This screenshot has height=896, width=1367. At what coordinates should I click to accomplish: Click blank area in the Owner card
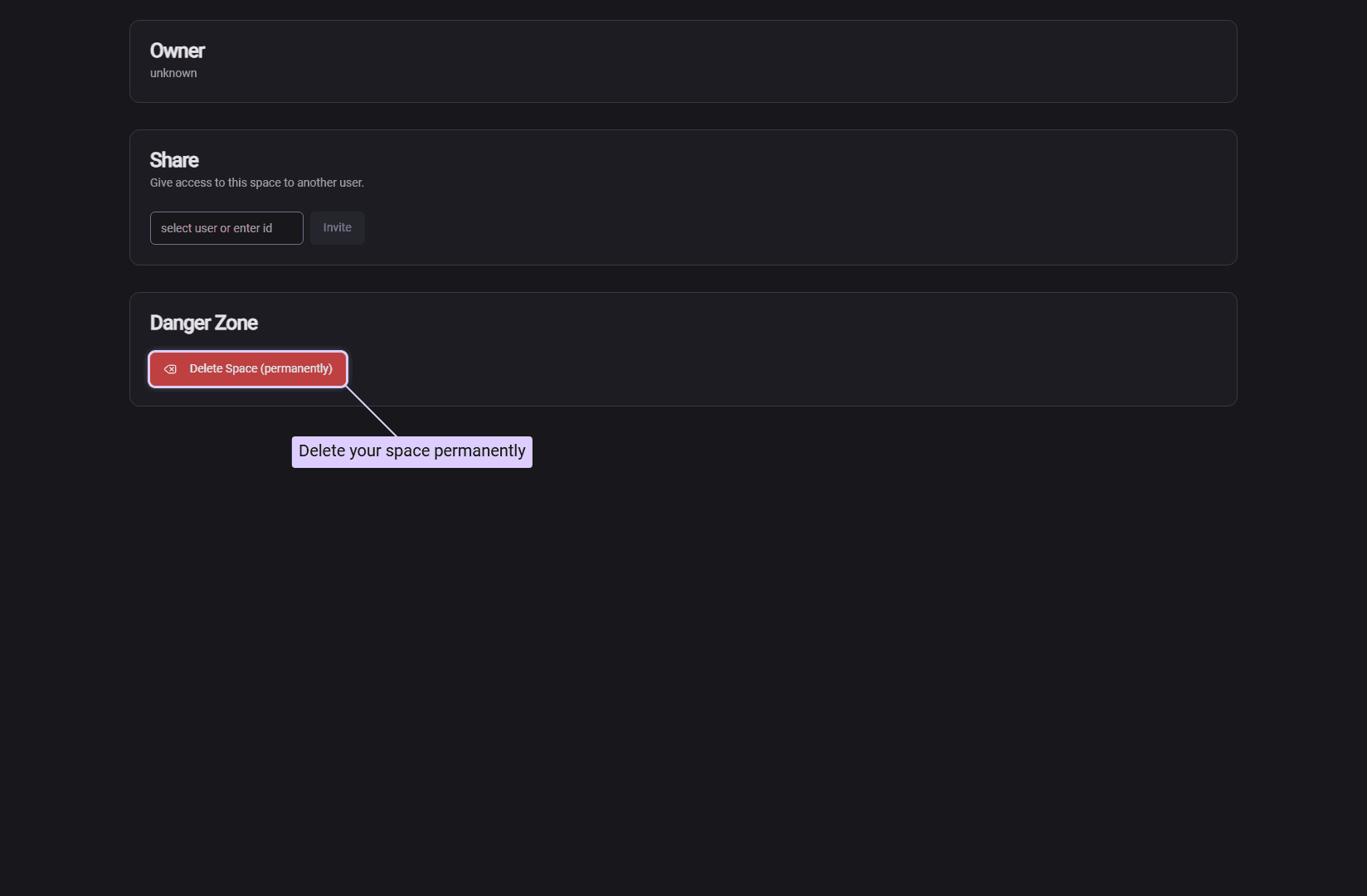747,61
